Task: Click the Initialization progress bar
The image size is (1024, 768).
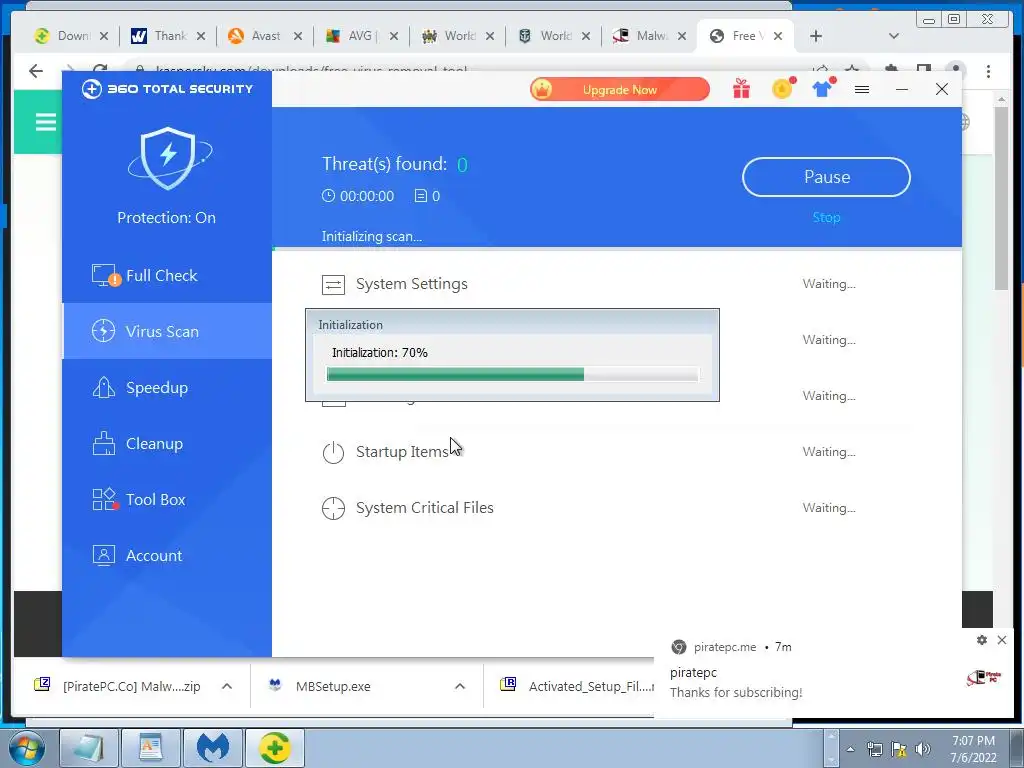Action: pos(513,374)
